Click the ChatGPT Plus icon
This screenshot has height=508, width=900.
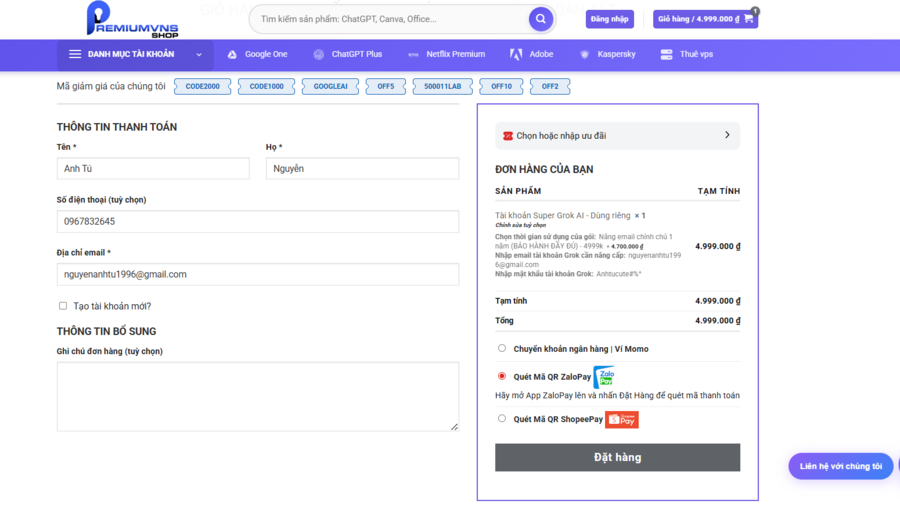[x=319, y=55]
